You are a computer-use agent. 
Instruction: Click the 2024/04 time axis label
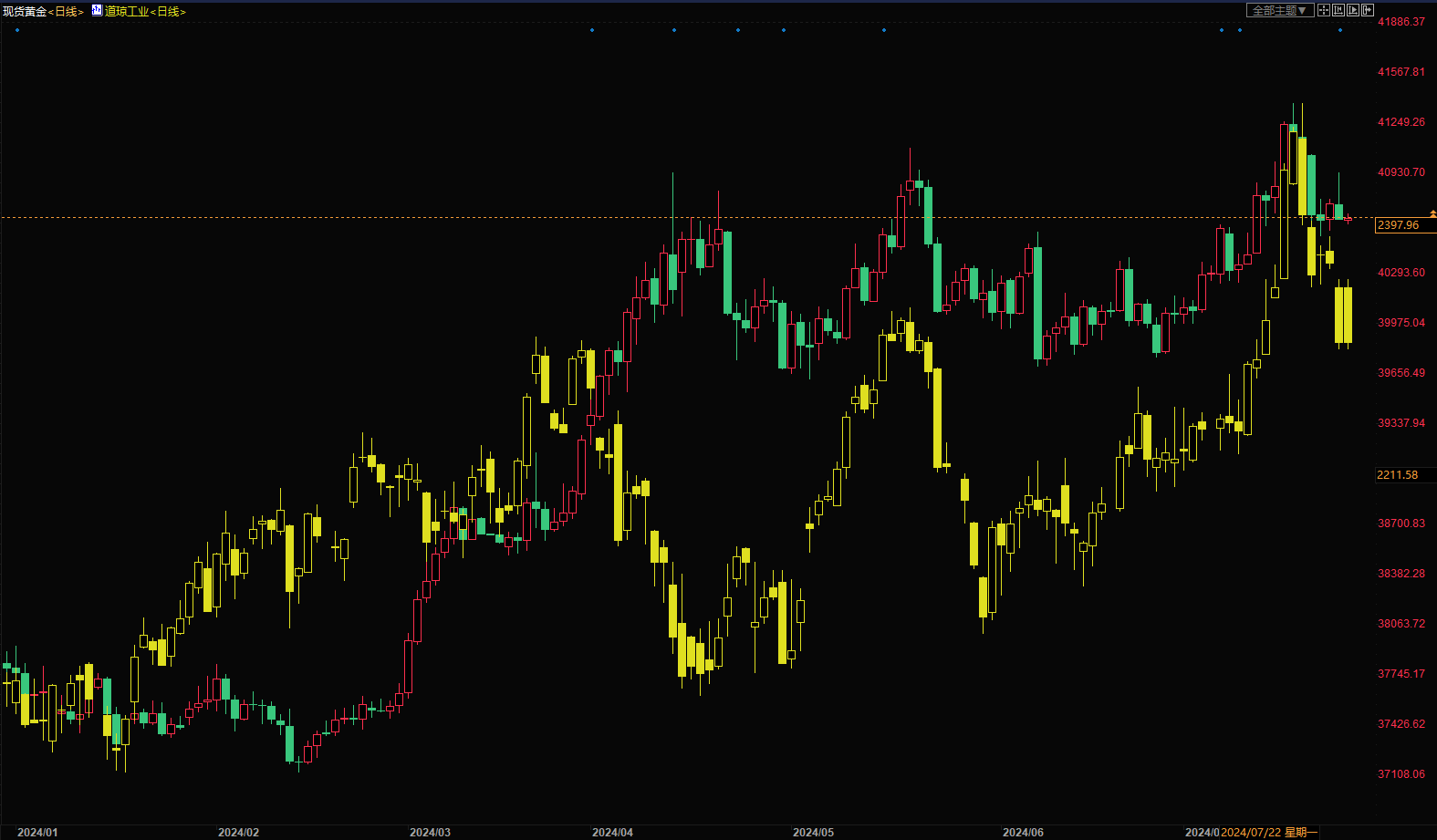point(612,832)
